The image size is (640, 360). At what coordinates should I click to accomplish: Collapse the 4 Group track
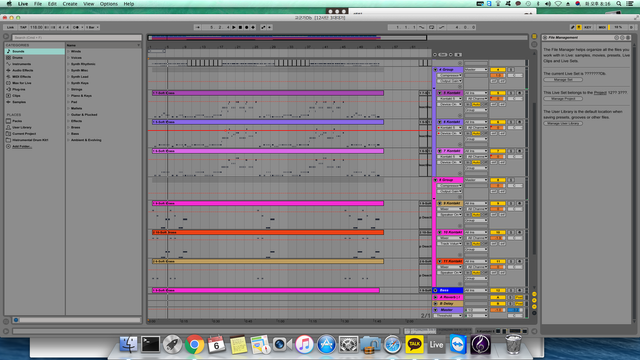click(435, 70)
